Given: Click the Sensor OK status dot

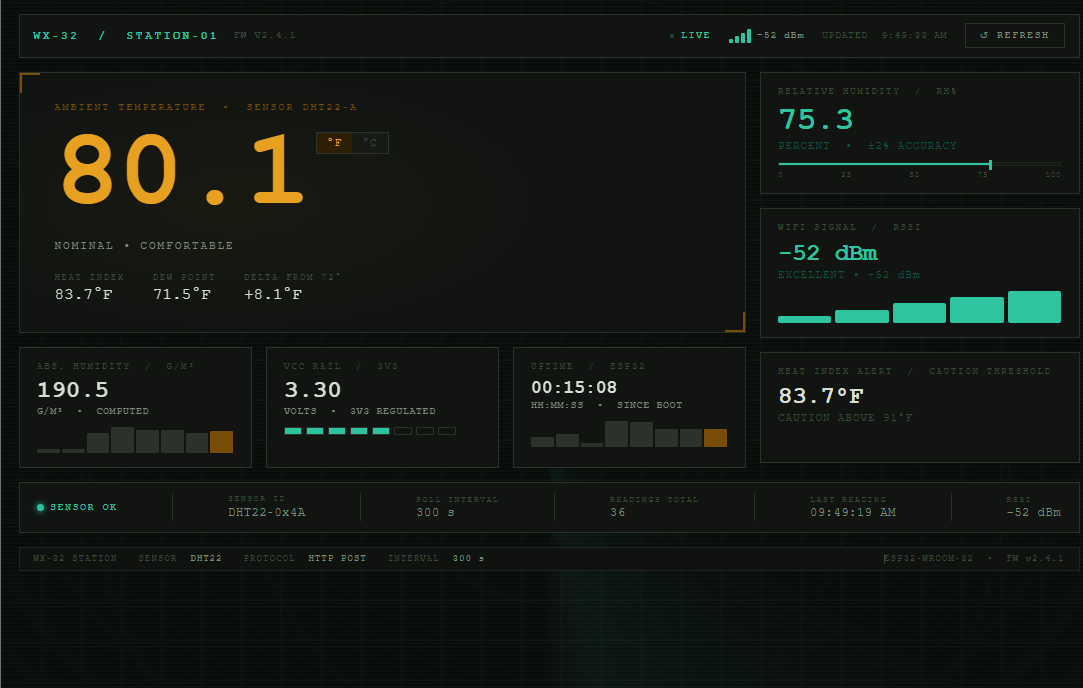Looking at the screenshot, I should [x=40, y=508].
